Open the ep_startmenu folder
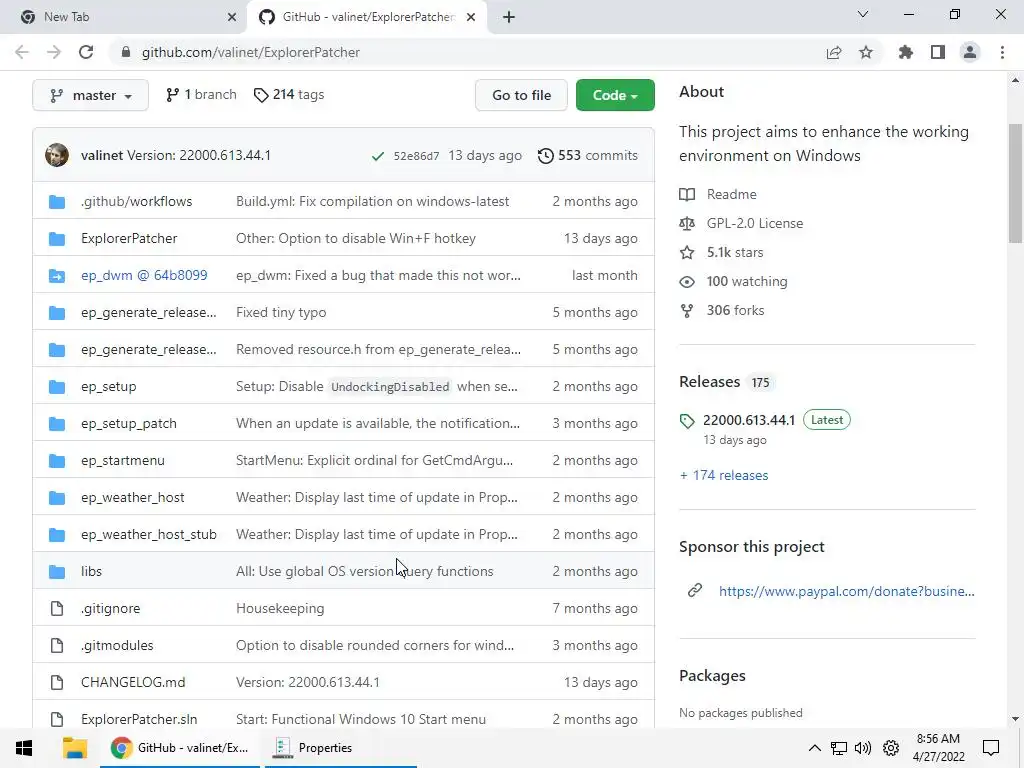 coord(123,460)
